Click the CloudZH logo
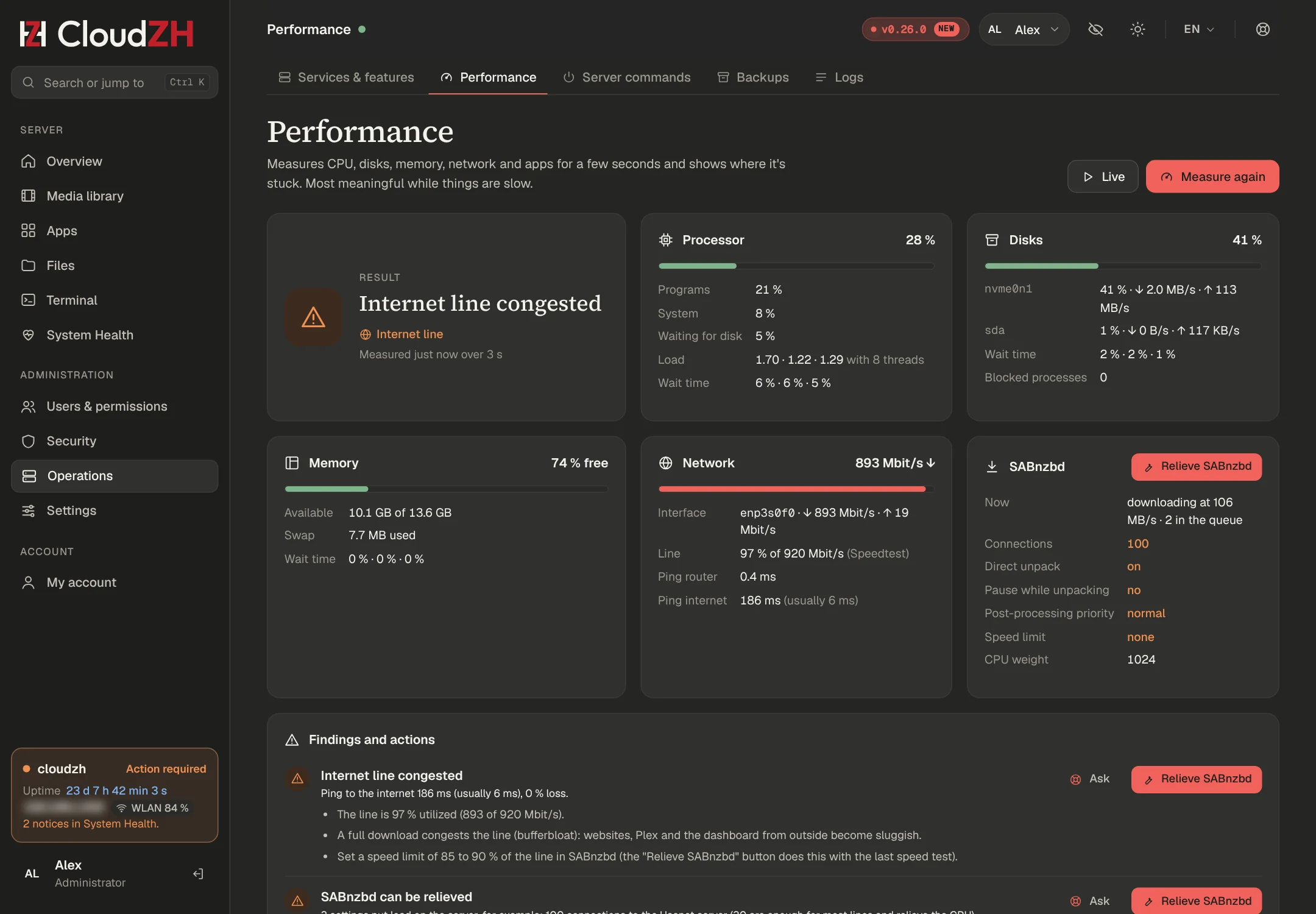Screen dimensions: 1316x914 (x=107, y=34)
